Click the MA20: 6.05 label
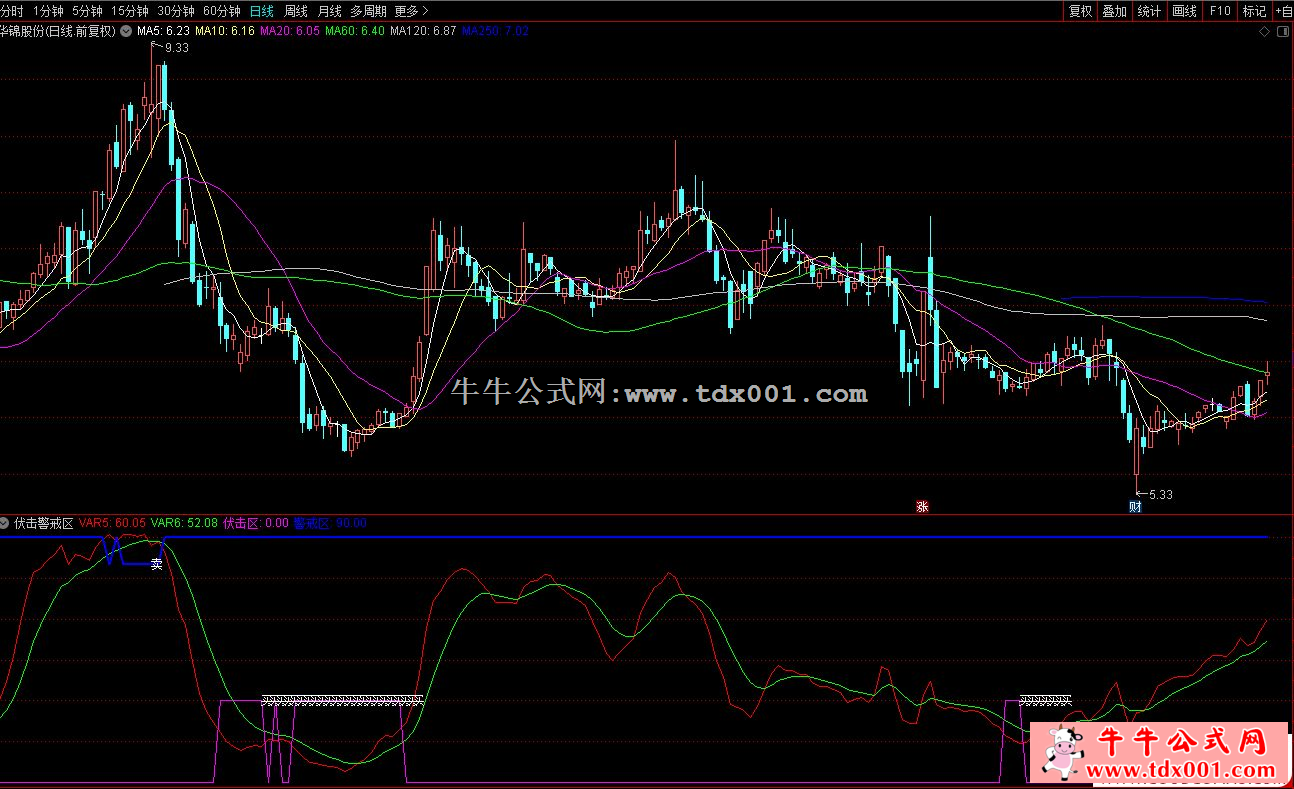 pyautogui.click(x=290, y=31)
